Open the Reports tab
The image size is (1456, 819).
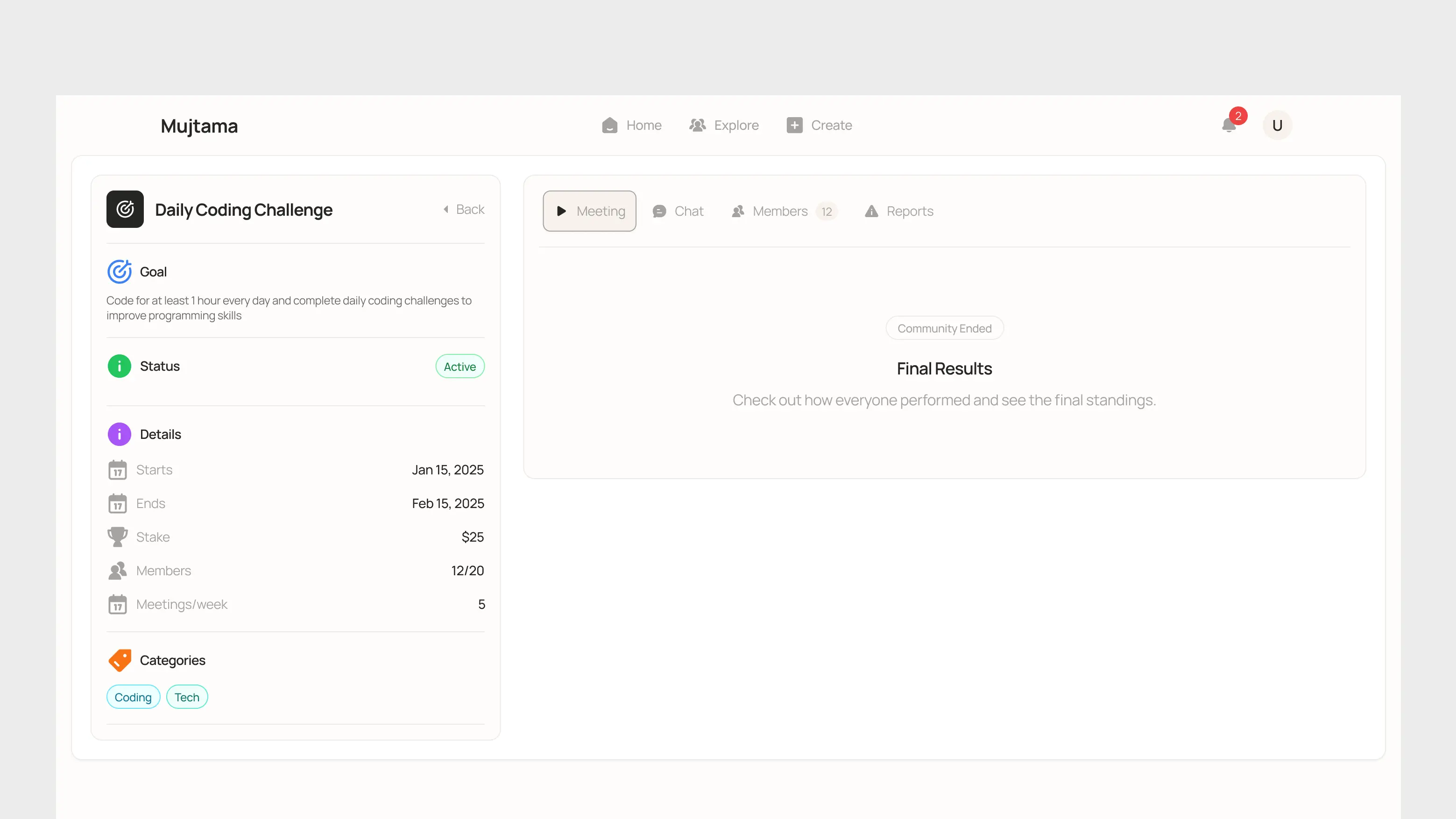coord(899,212)
